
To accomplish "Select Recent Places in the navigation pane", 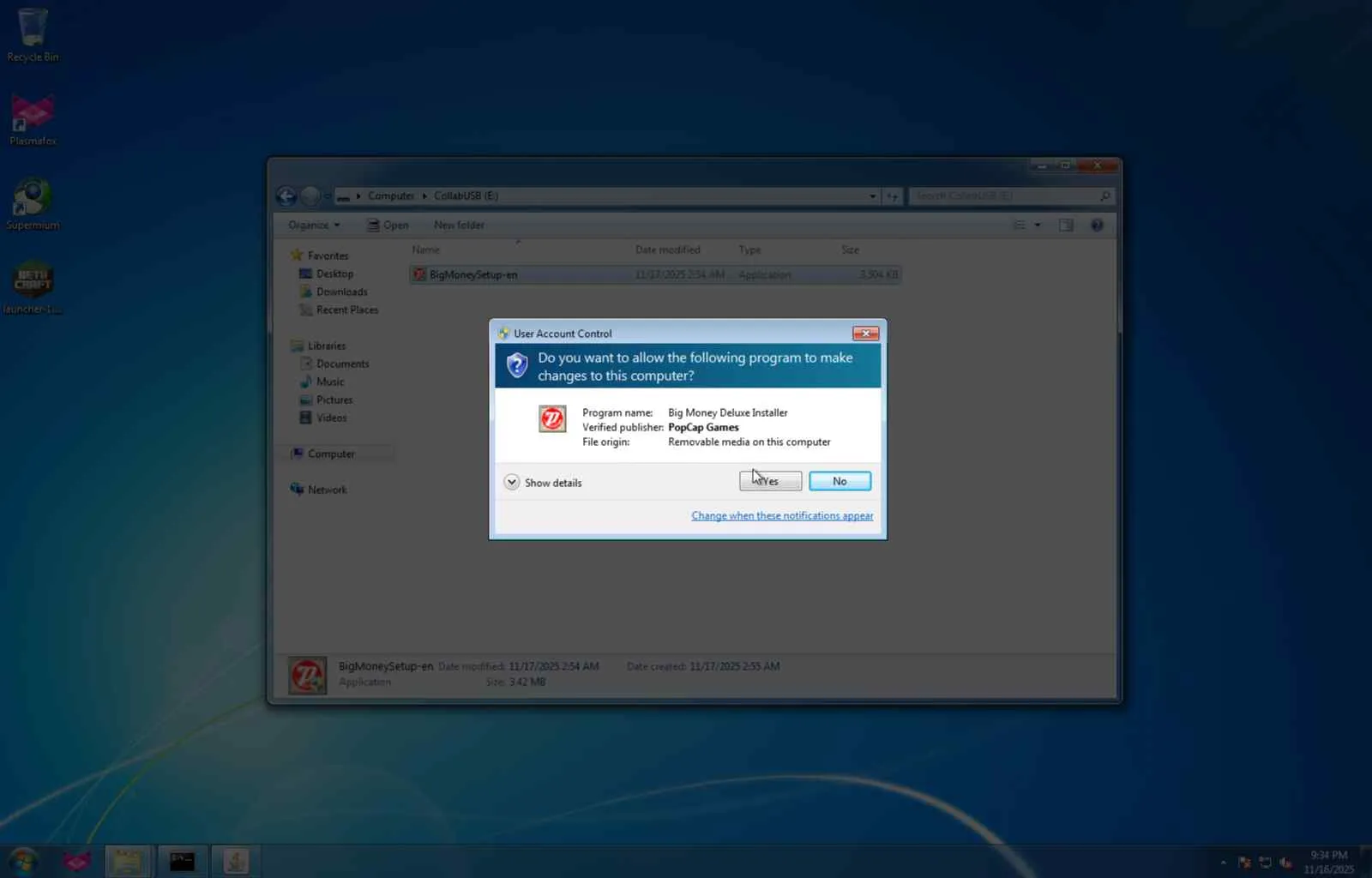I will point(339,310).
